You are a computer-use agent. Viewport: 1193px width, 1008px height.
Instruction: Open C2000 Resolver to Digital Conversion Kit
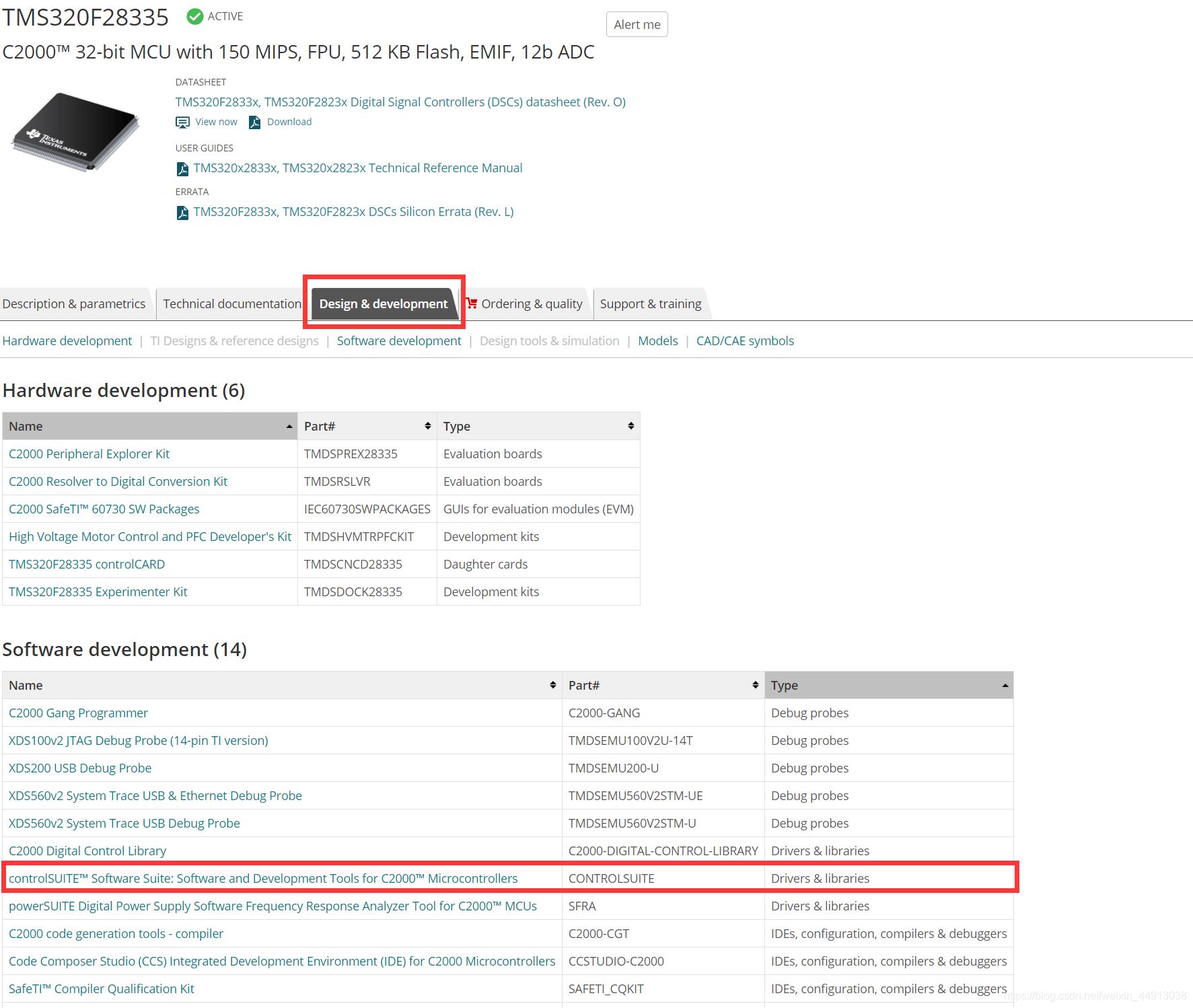click(118, 482)
